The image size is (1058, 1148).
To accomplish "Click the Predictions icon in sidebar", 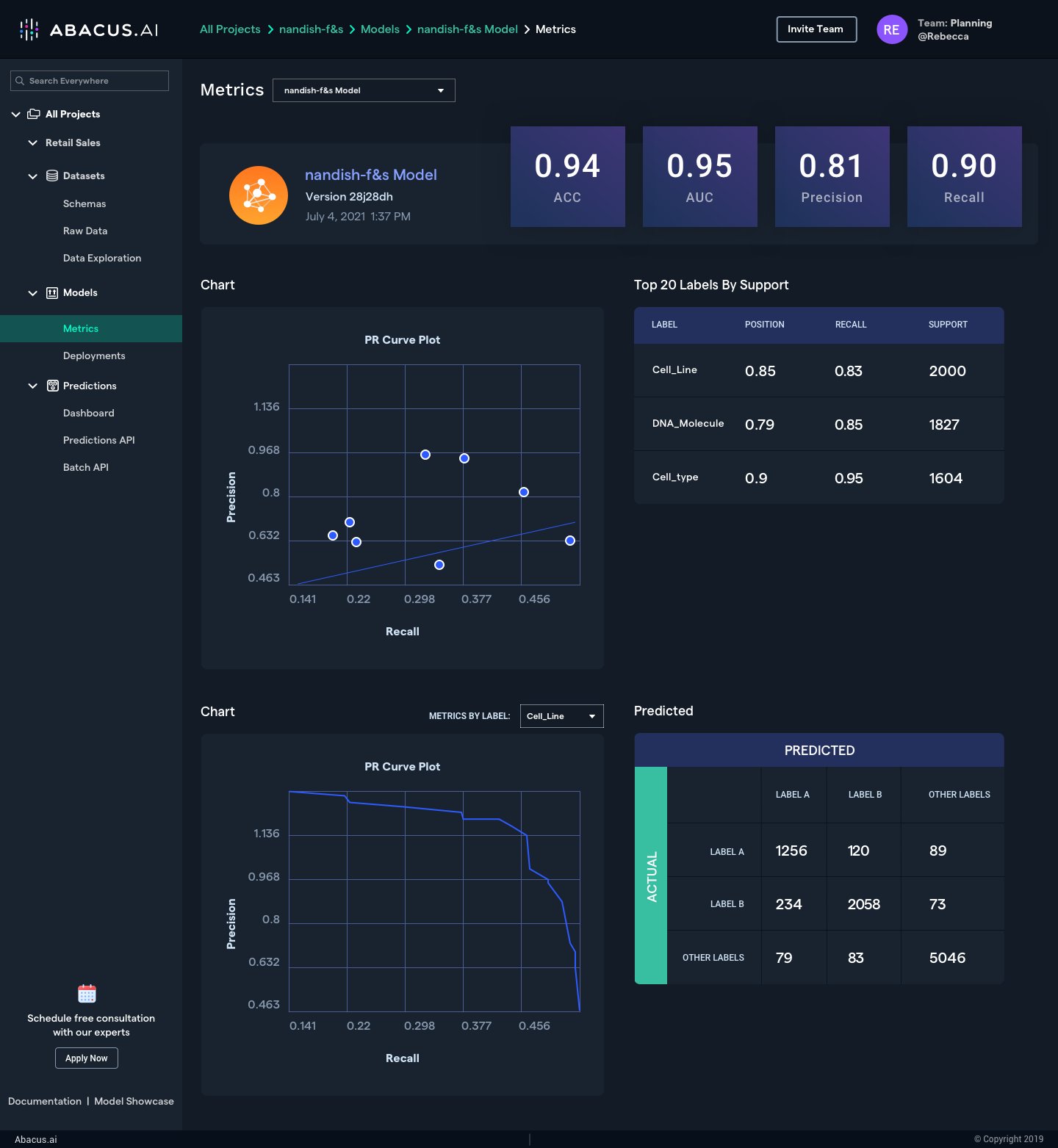I will coord(53,386).
